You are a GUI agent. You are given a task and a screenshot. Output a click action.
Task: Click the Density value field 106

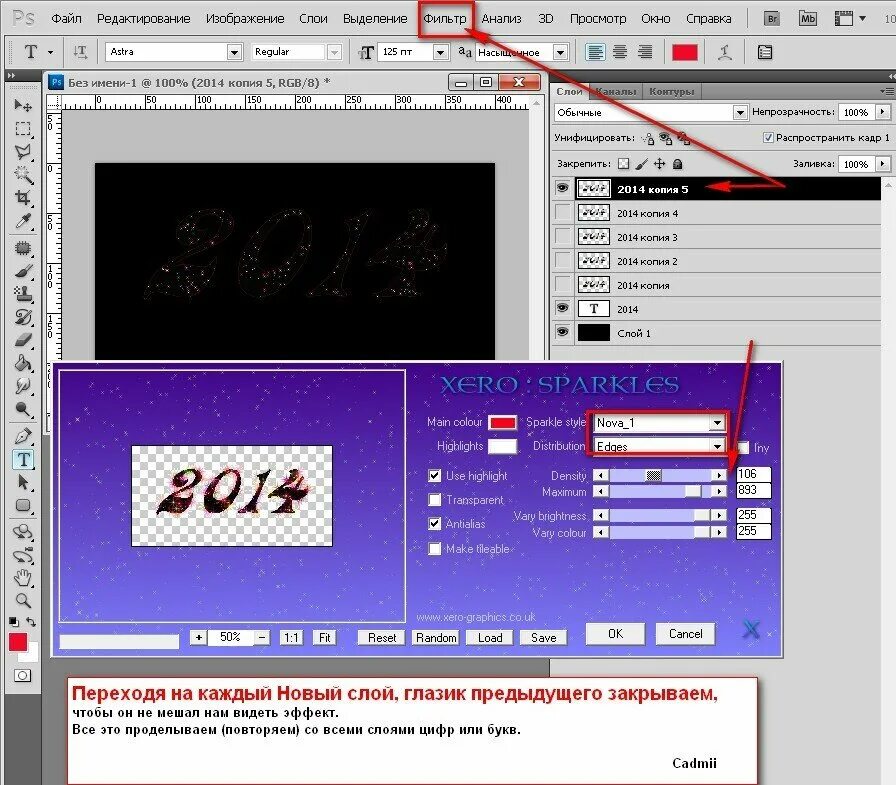[753, 474]
